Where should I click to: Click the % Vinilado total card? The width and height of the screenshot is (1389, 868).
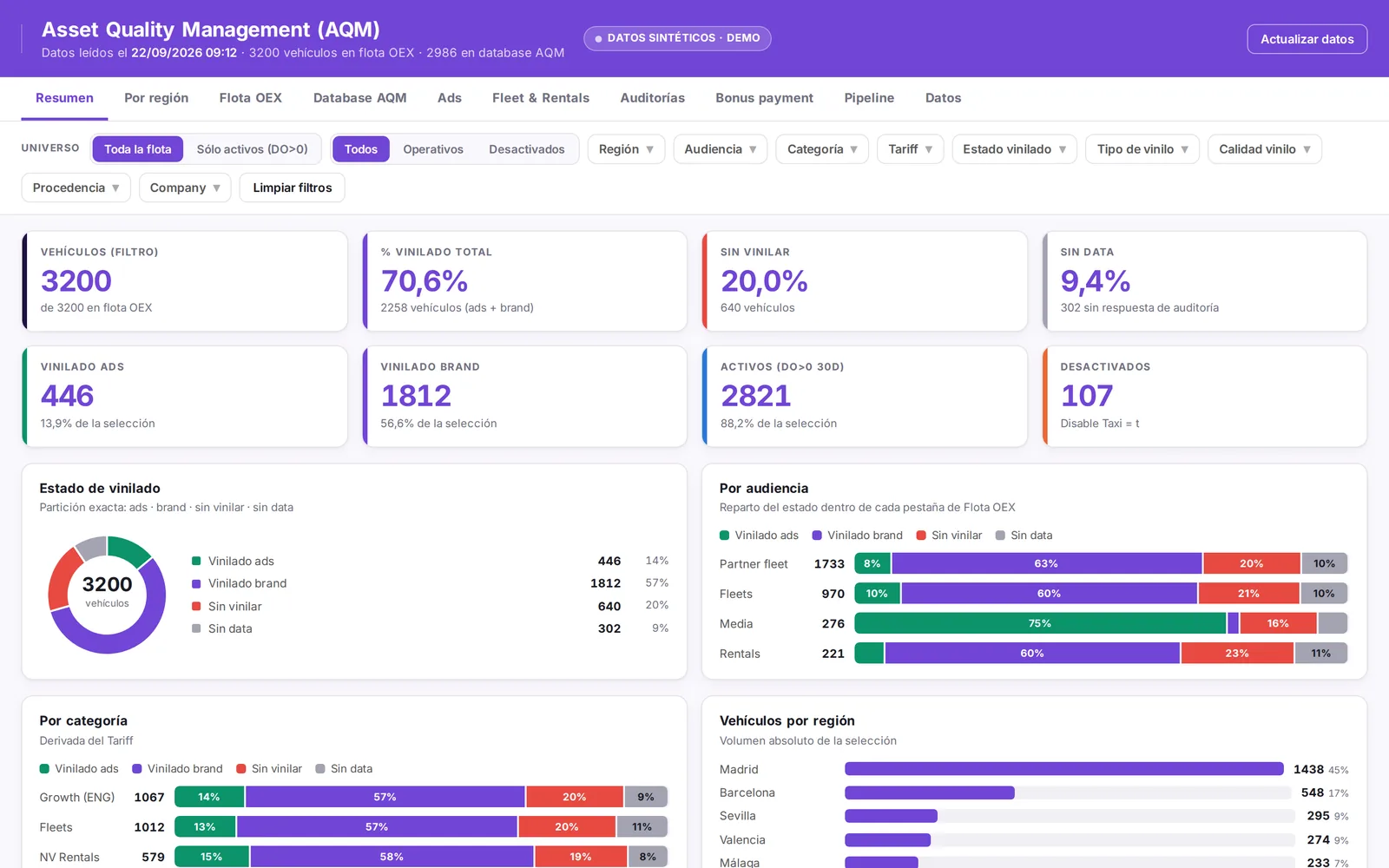[x=524, y=281]
